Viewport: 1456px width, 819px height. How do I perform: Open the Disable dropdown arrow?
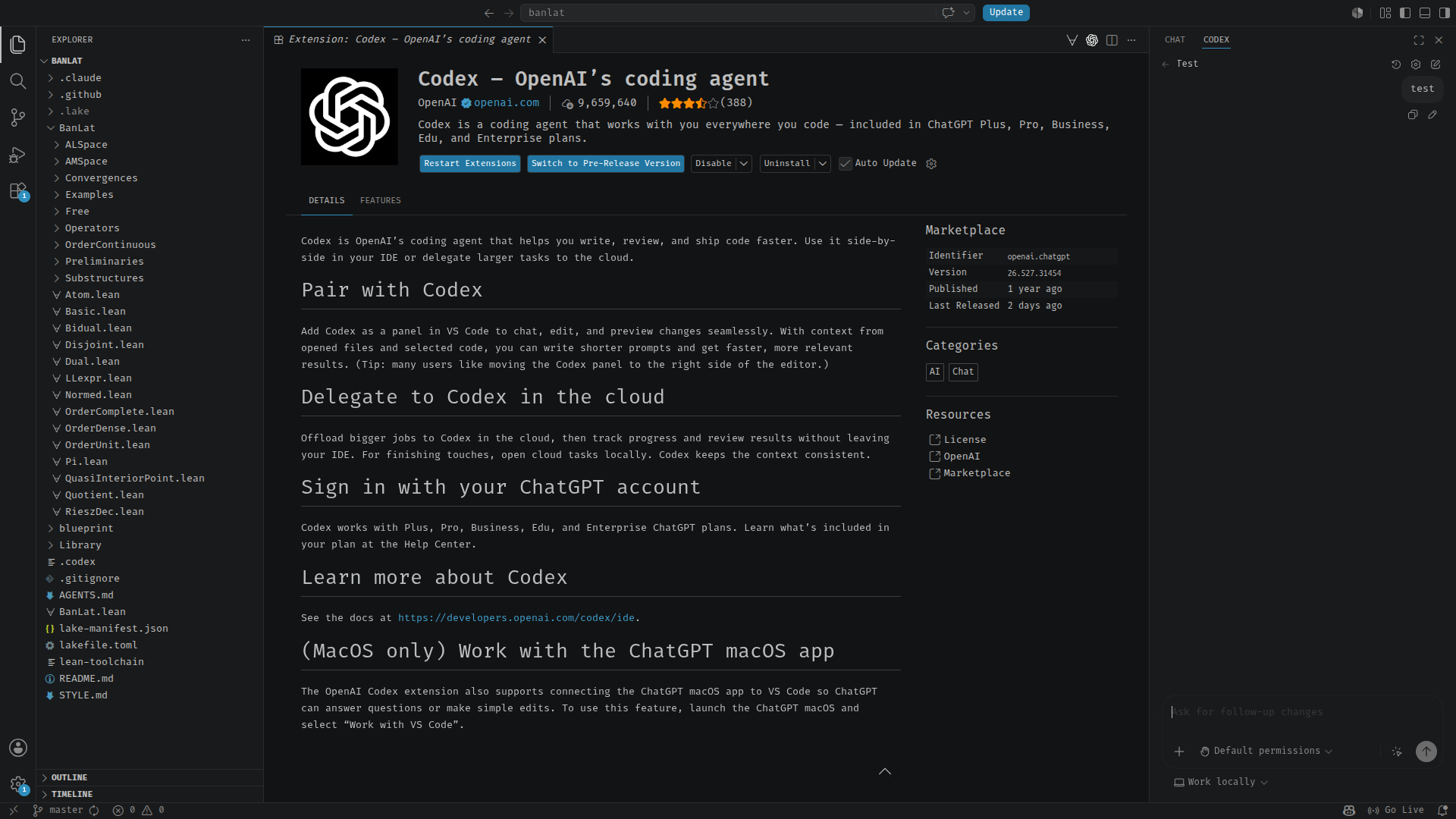click(x=744, y=164)
